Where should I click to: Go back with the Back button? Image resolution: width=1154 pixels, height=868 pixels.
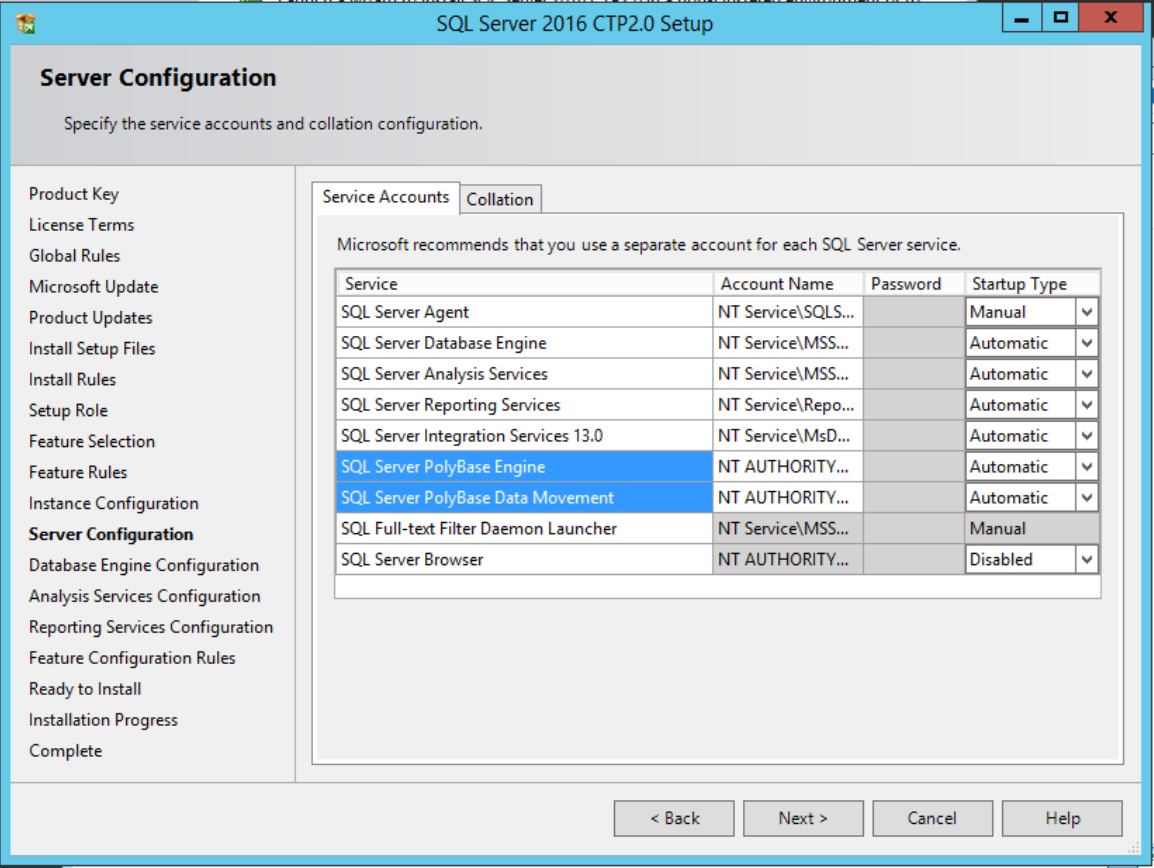tap(674, 819)
